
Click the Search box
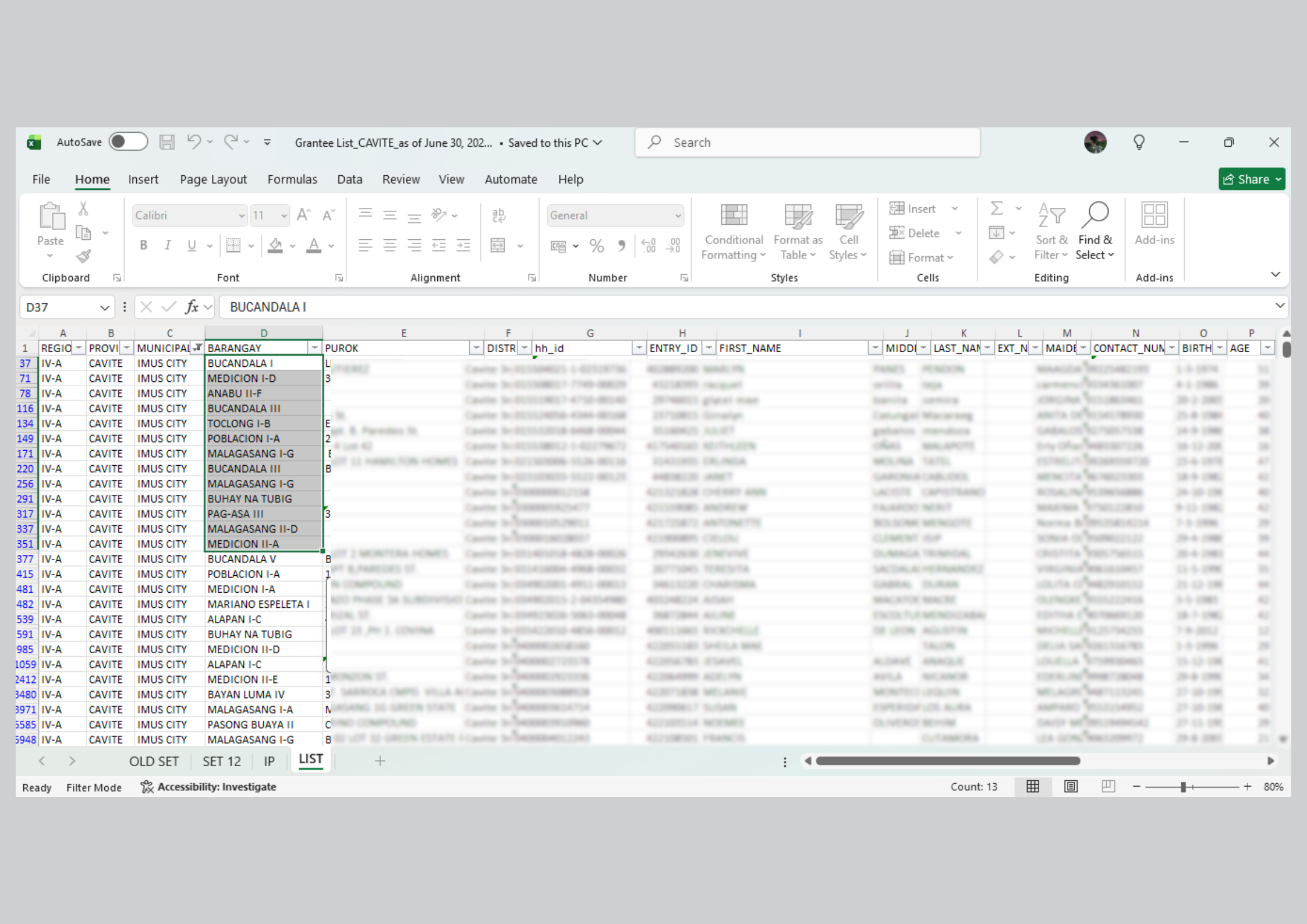click(807, 143)
